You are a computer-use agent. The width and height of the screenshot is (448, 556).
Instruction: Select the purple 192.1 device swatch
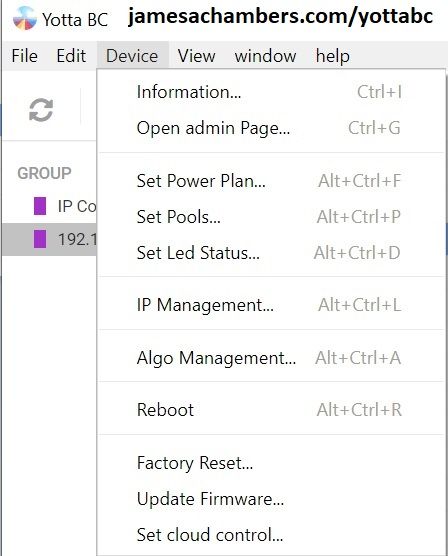tap(40, 239)
